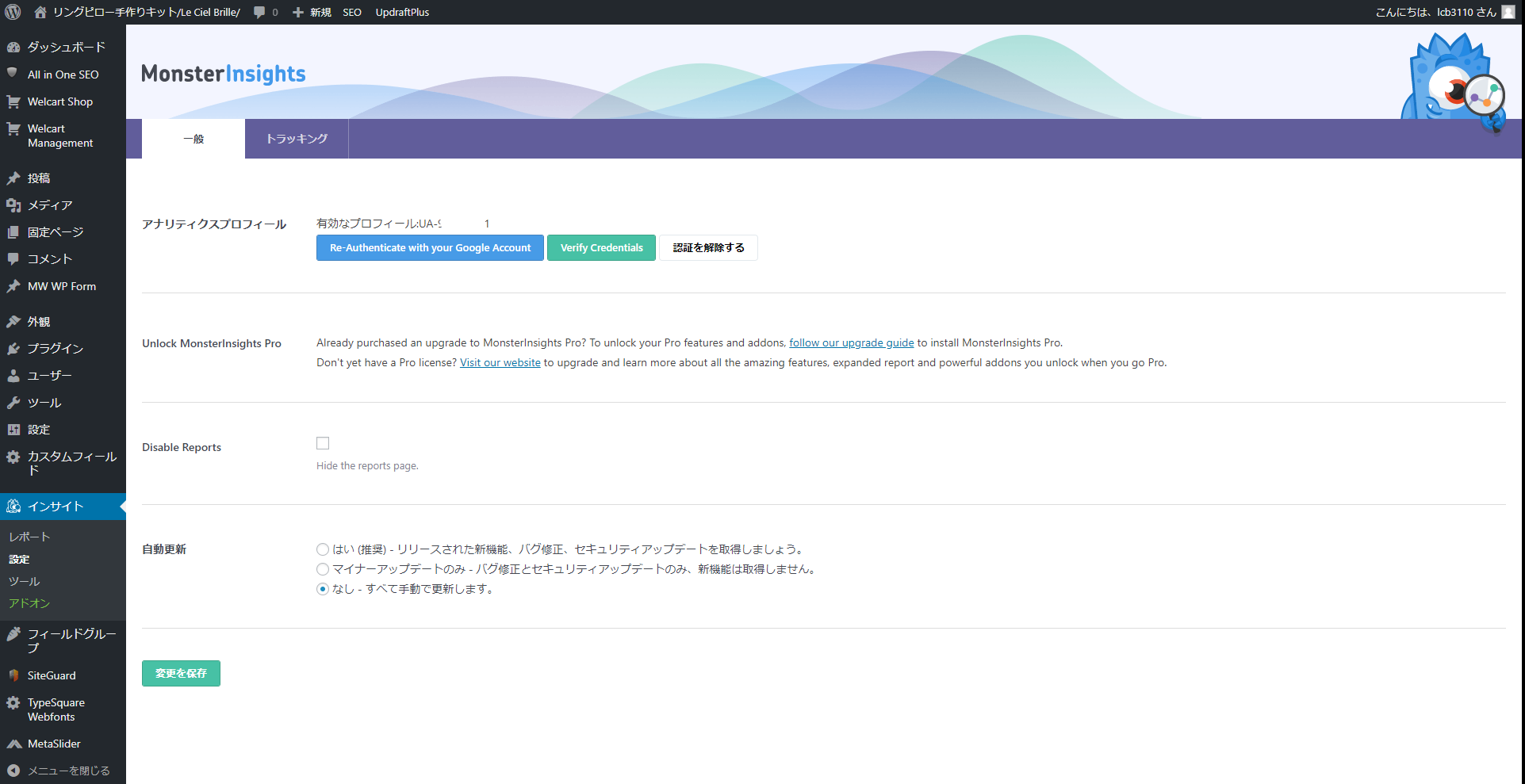Image resolution: width=1525 pixels, height=784 pixels.
Task: Click the appearance paintbrush icon
Action: coord(13,322)
